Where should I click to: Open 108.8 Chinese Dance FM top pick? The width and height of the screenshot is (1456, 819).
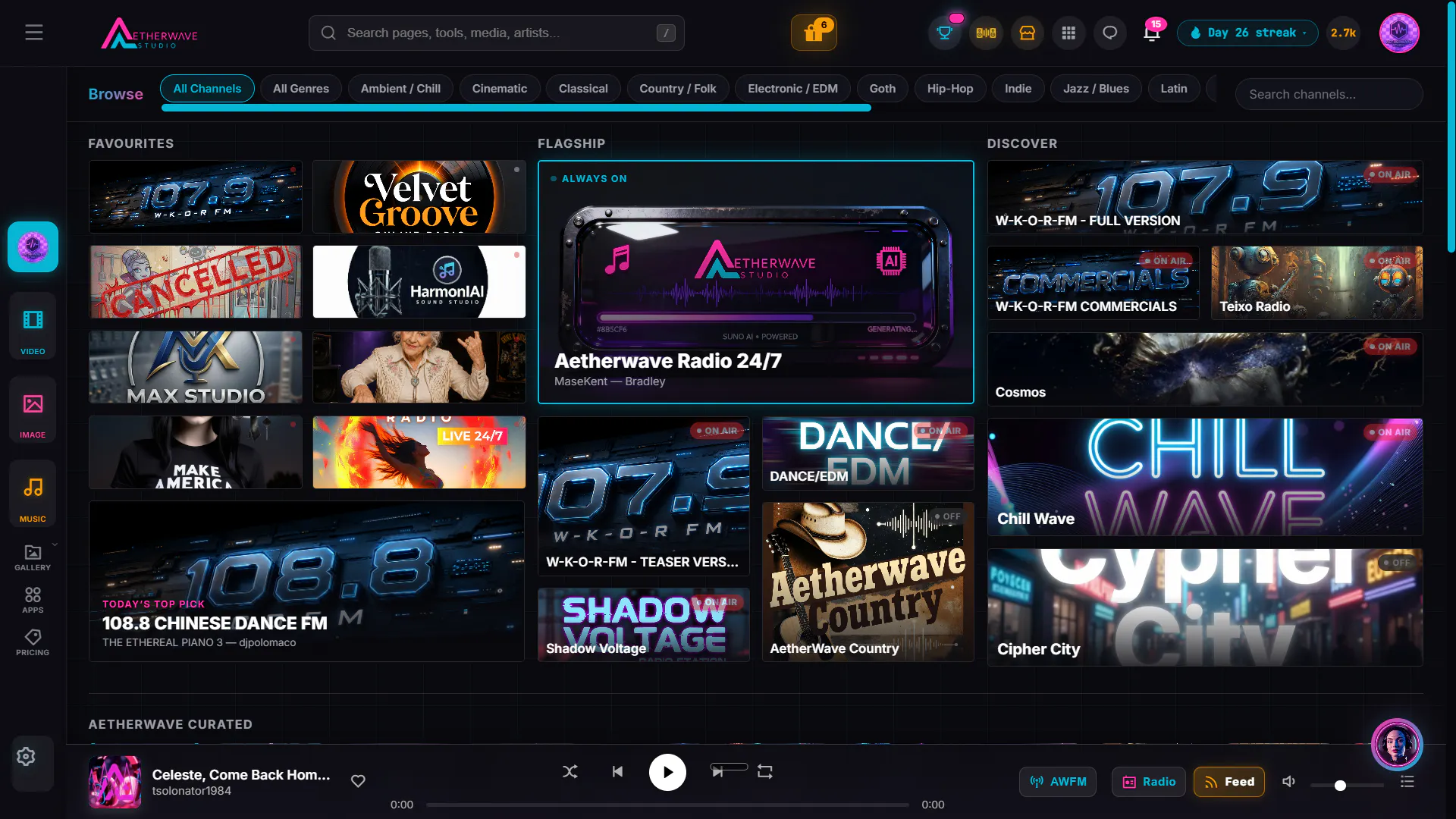pyautogui.click(x=306, y=581)
